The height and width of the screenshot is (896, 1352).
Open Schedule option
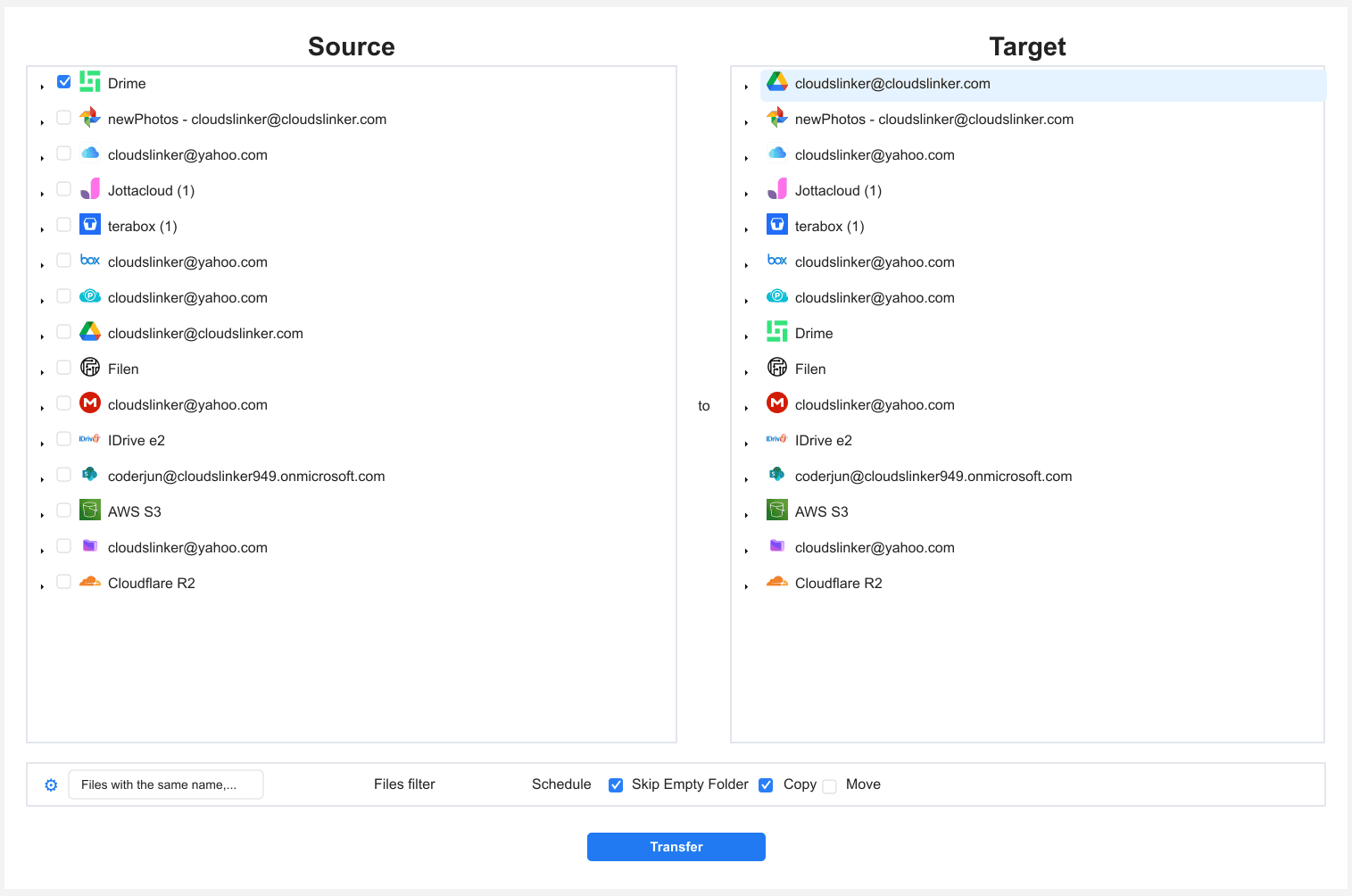click(561, 784)
